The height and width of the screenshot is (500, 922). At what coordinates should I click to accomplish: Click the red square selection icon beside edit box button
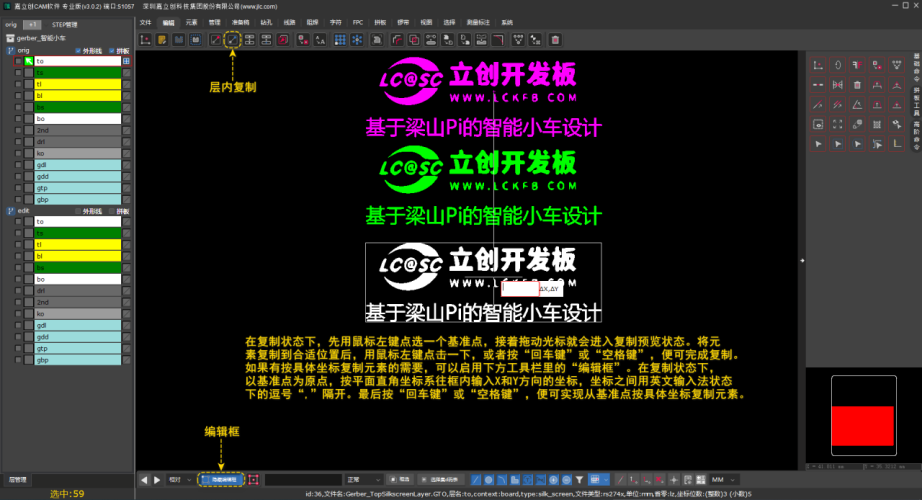point(253,480)
